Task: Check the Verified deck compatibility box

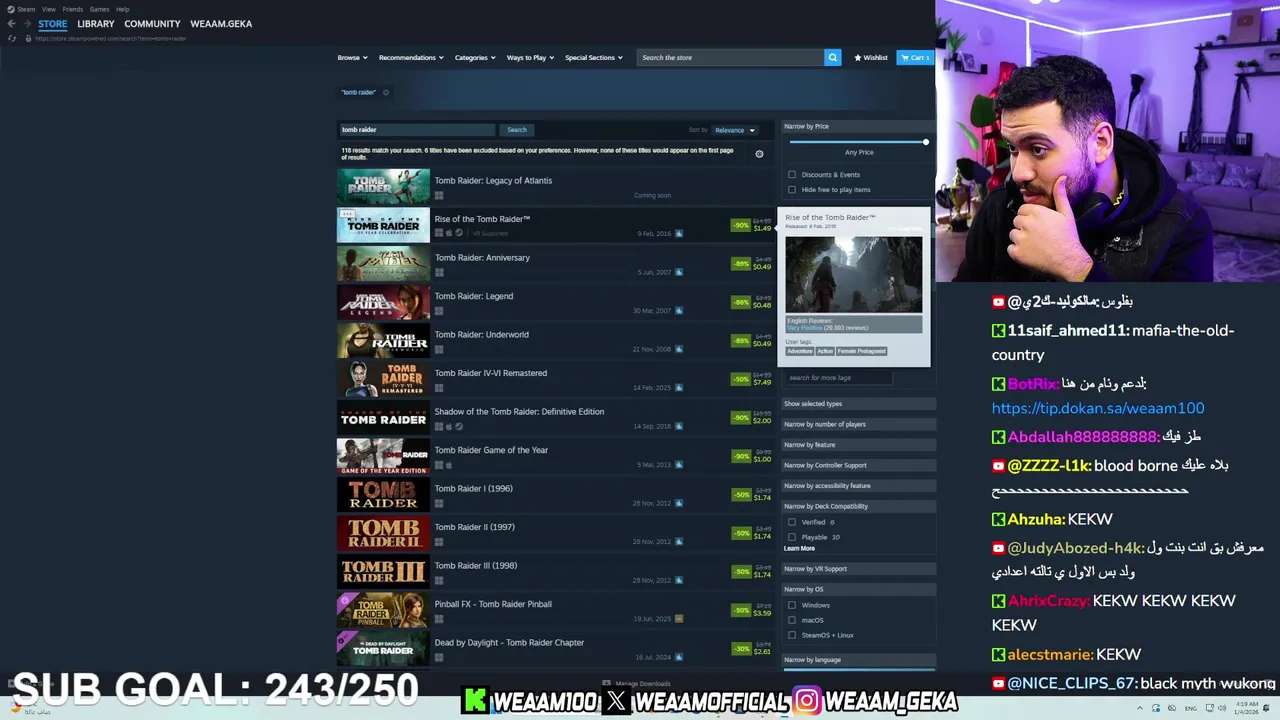Action: point(792,522)
